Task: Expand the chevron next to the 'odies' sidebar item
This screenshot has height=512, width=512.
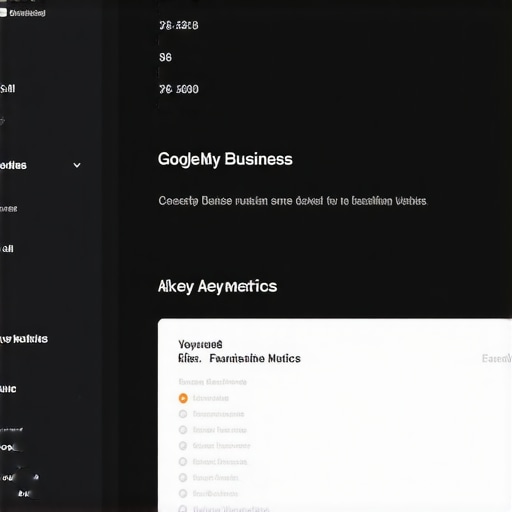Action: (77, 165)
